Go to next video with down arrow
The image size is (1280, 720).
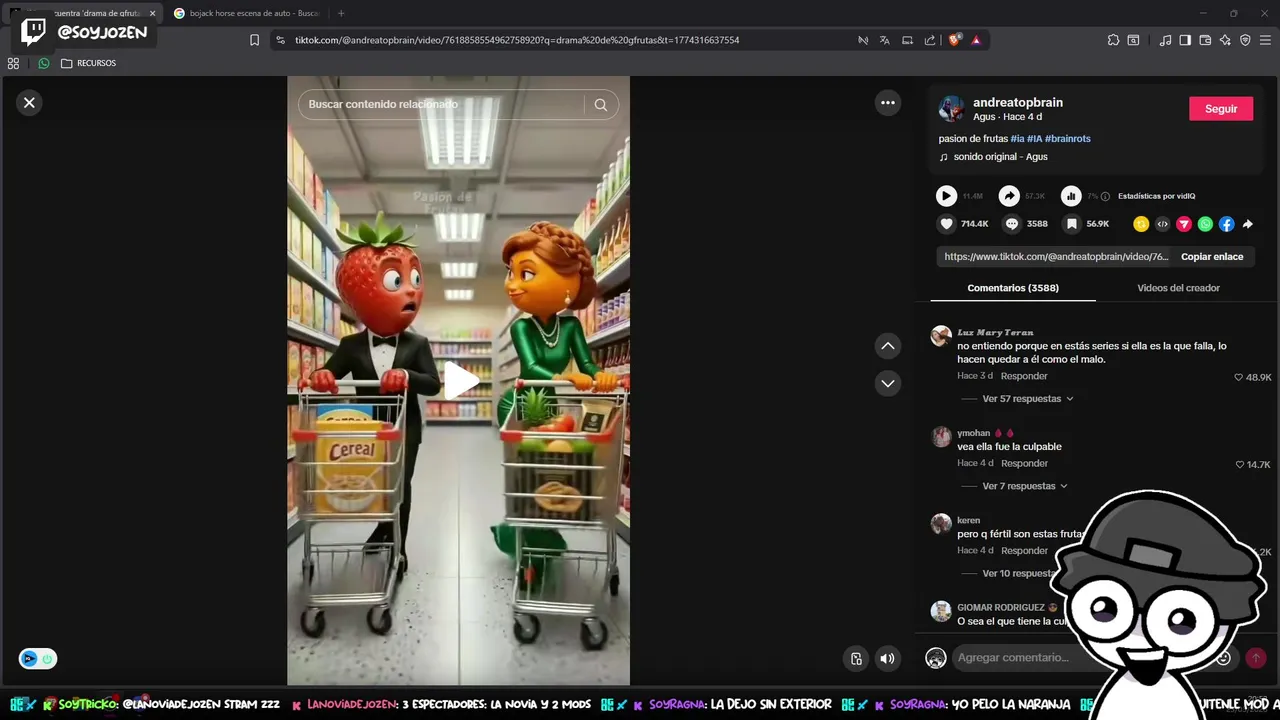(887, 383)
